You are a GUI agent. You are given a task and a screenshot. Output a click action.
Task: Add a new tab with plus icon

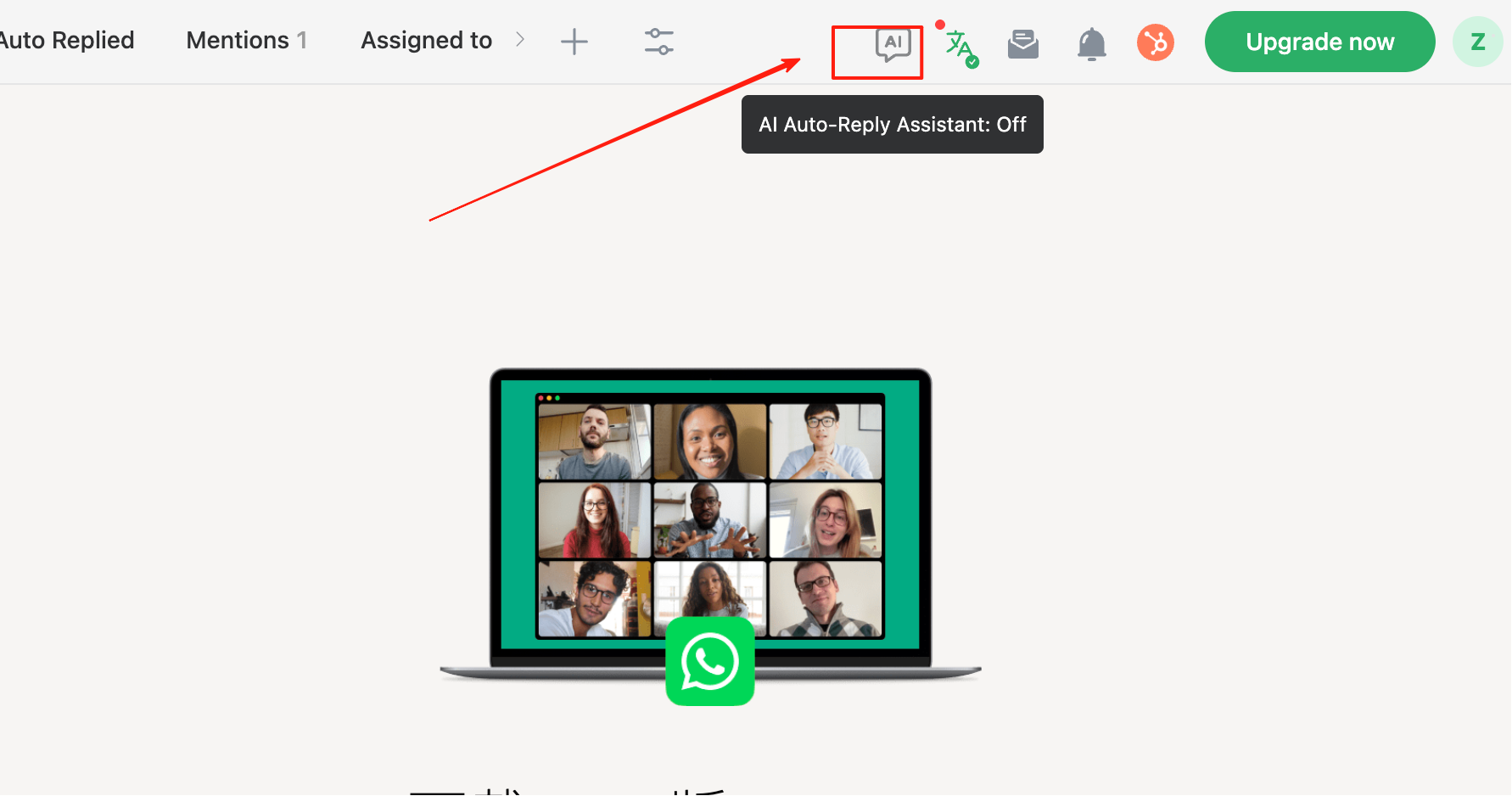point(574,42)
